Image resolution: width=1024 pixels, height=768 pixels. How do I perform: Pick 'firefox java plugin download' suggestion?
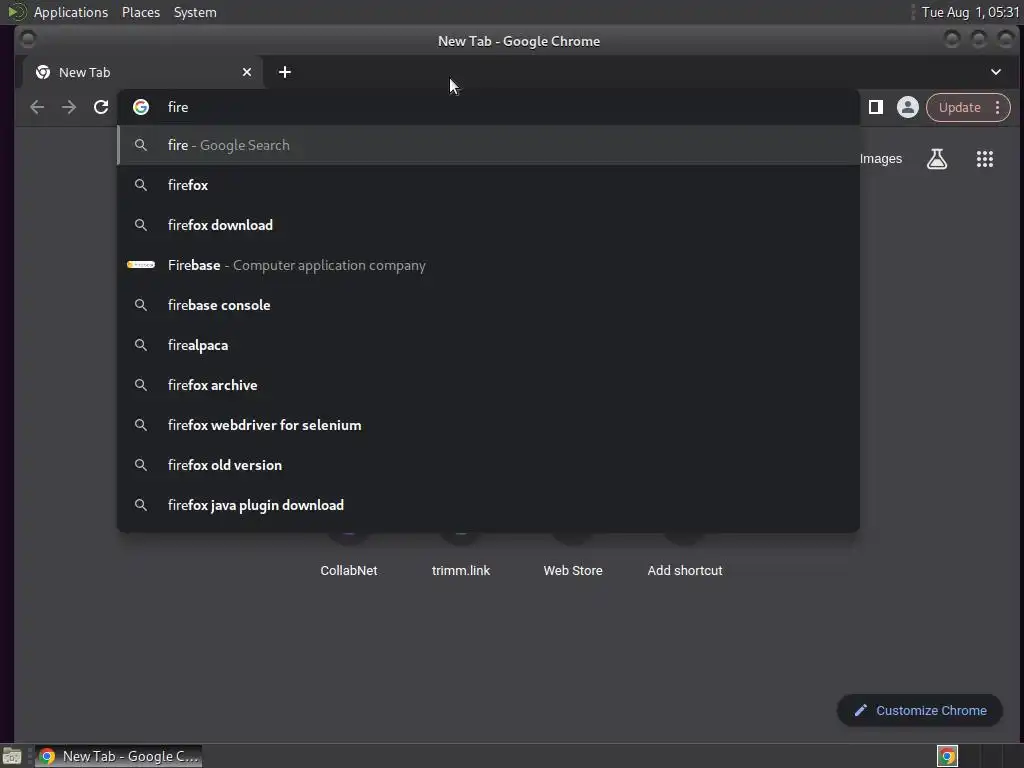pos(488,505)
